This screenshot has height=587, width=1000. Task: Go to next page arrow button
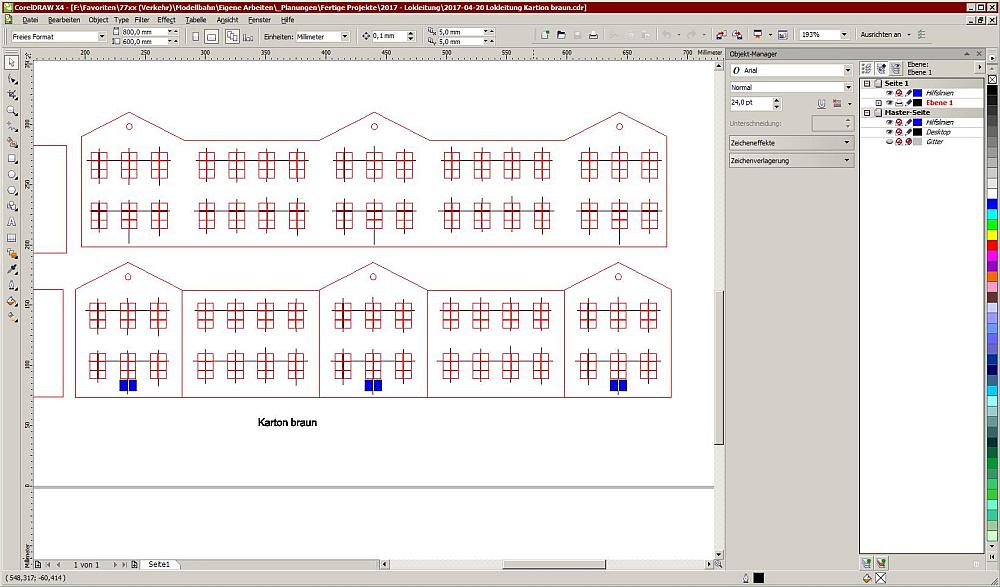pos(115,565)
